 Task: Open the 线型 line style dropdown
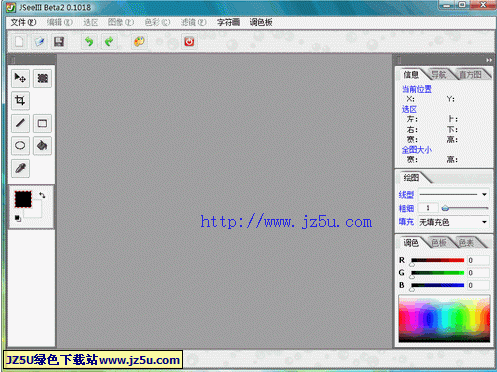454,194
